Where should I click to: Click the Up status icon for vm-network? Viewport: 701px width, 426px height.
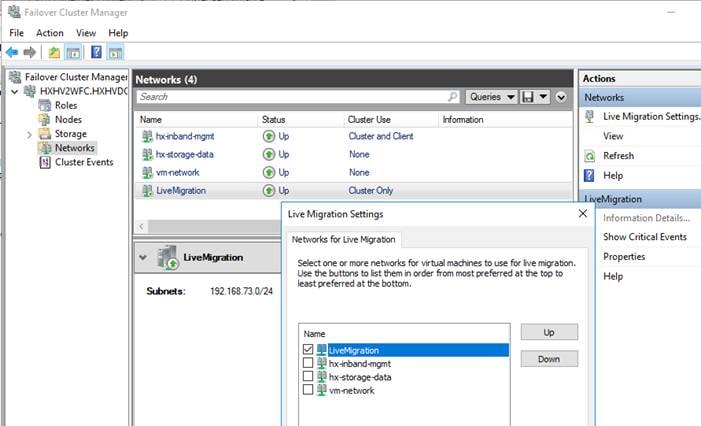click(269, 172)
